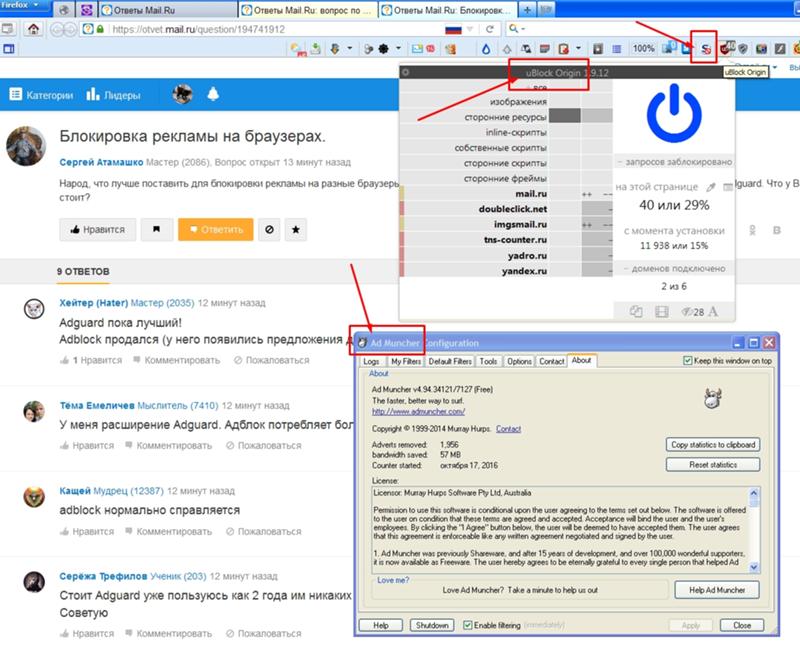
Task: Click Help Ad Muncher button
Action: 717,590
